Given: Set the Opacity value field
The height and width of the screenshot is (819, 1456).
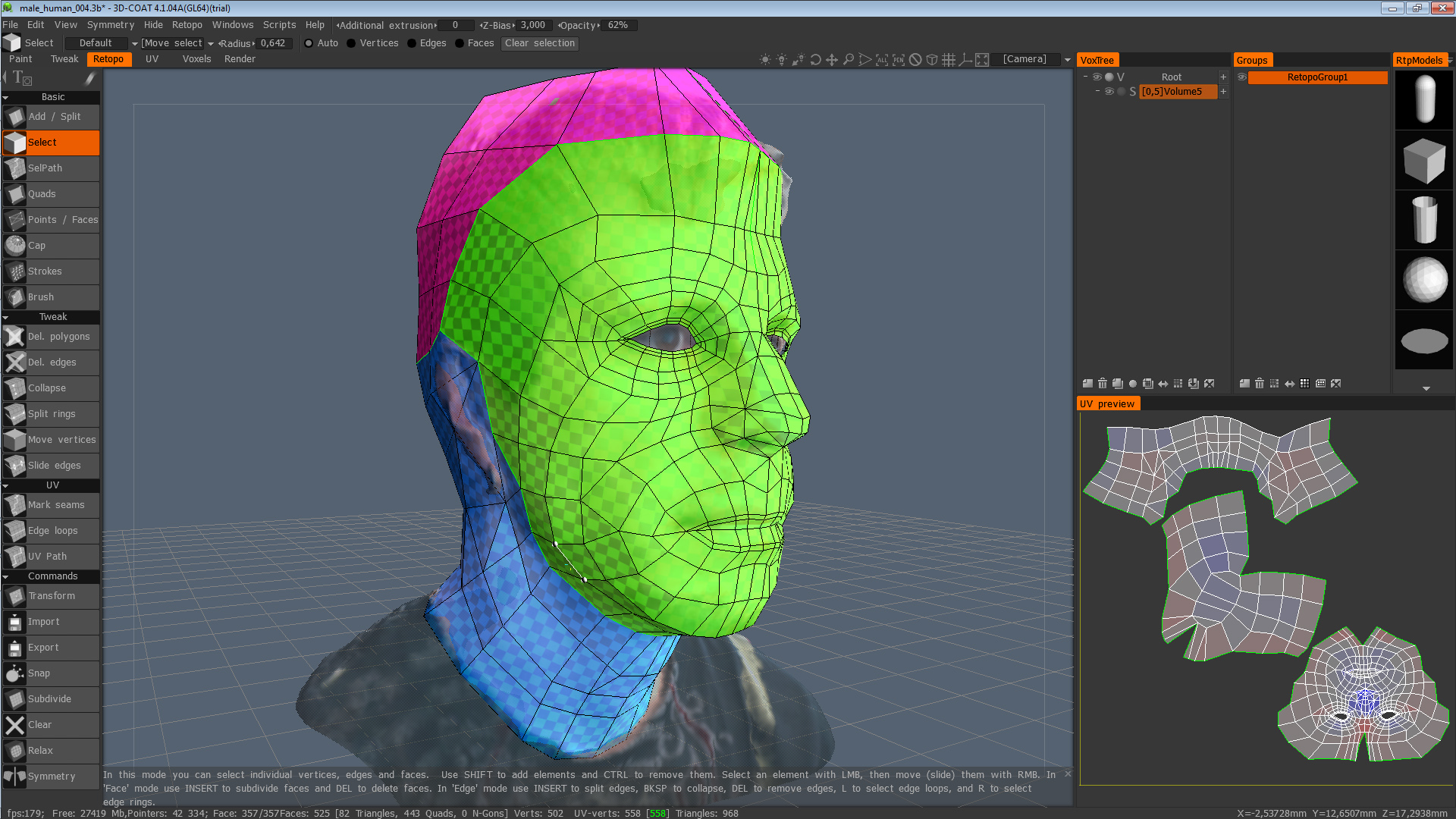Looking at the screenshot, I should pyautogui.click(x=618, y=25).
